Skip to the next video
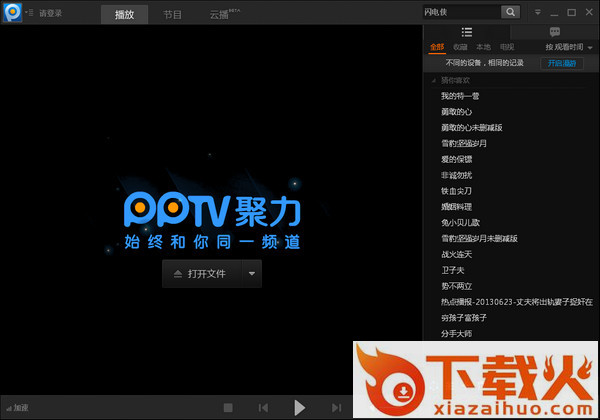The image size is (600, 420). [x=336, y=408]
